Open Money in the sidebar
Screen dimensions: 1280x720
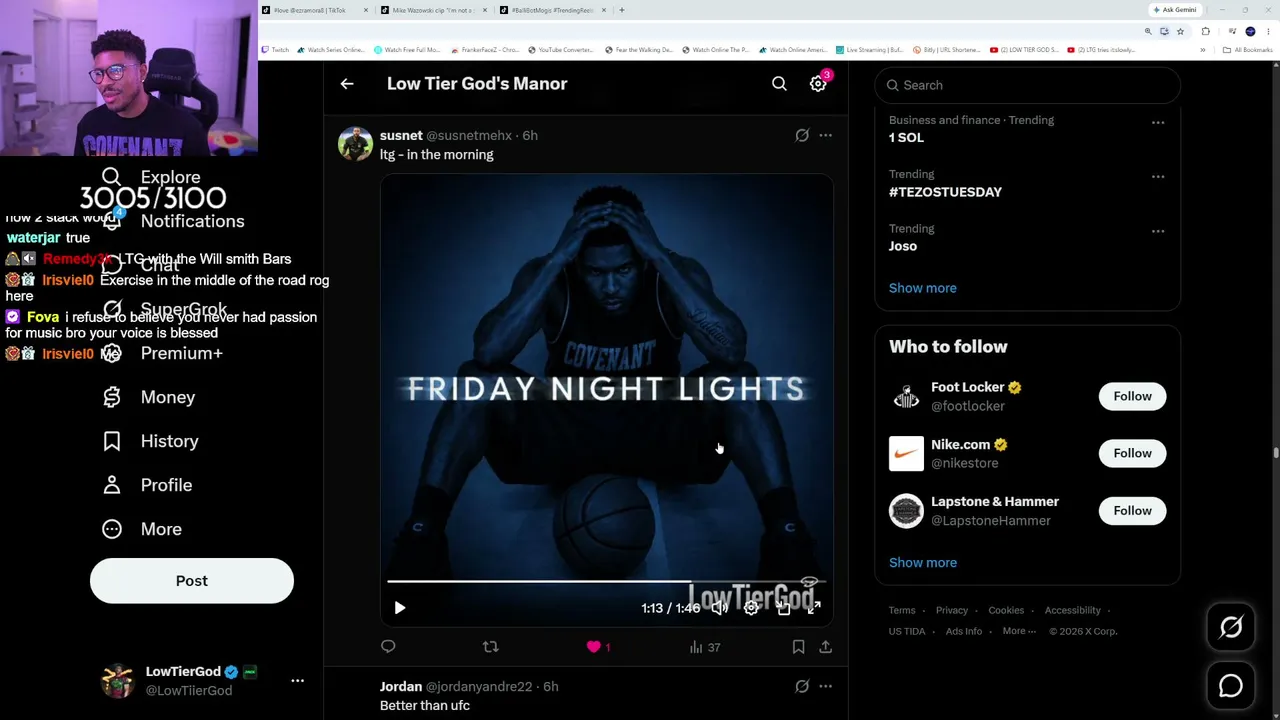(149, 397)
